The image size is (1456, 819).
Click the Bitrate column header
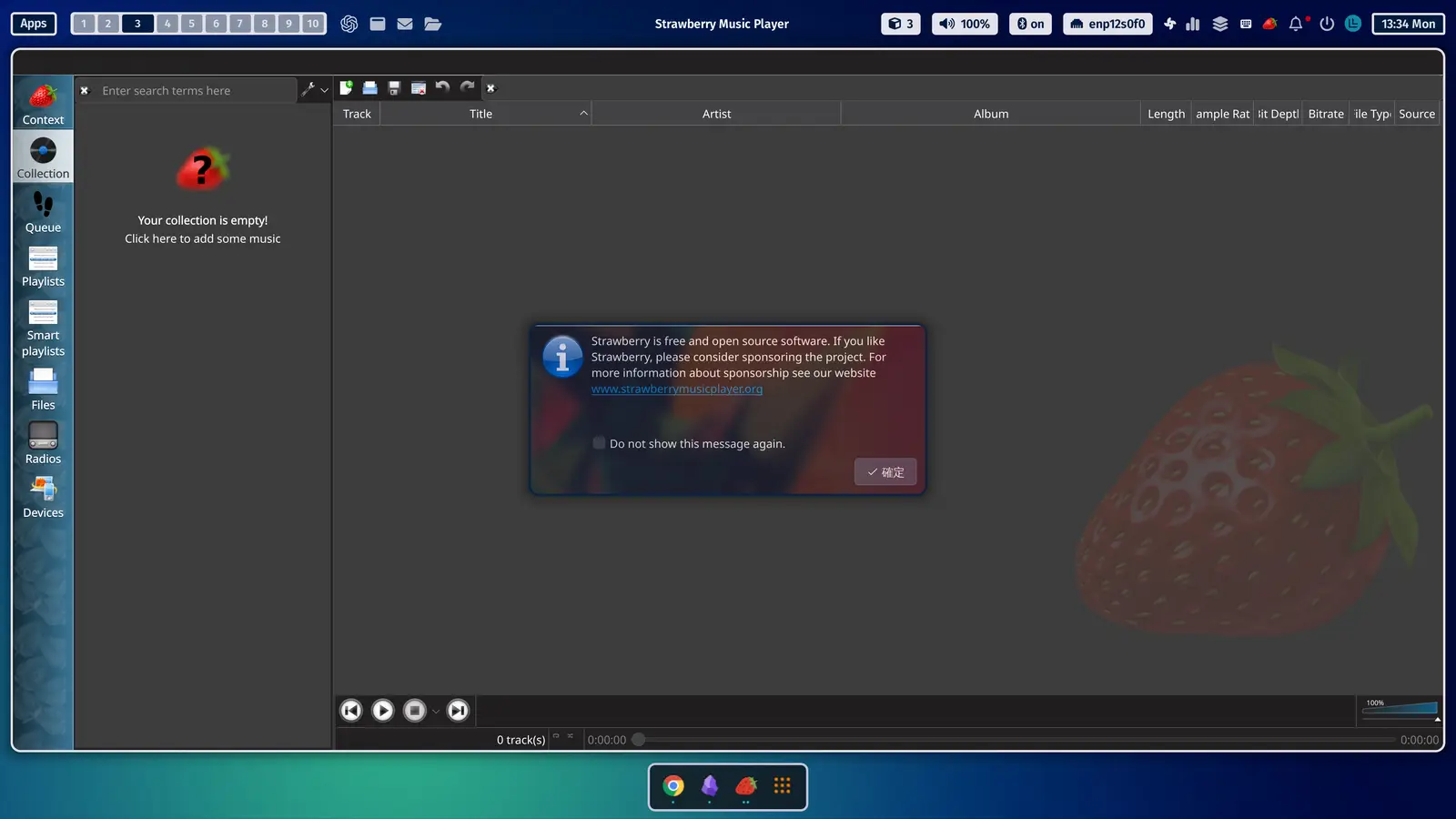tap(1326, 114)
